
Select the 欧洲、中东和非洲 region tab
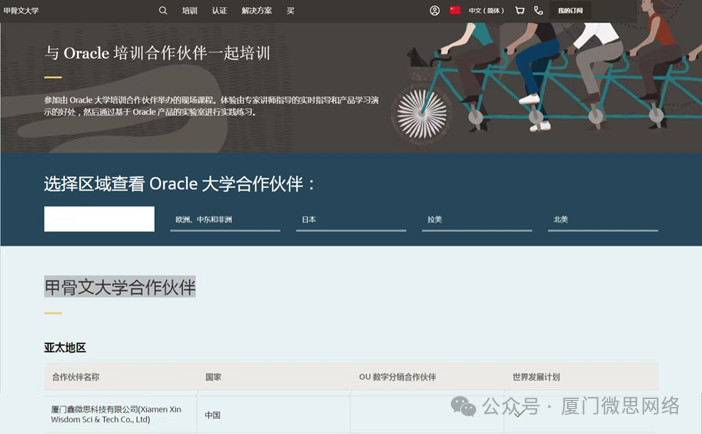(225, 219)
